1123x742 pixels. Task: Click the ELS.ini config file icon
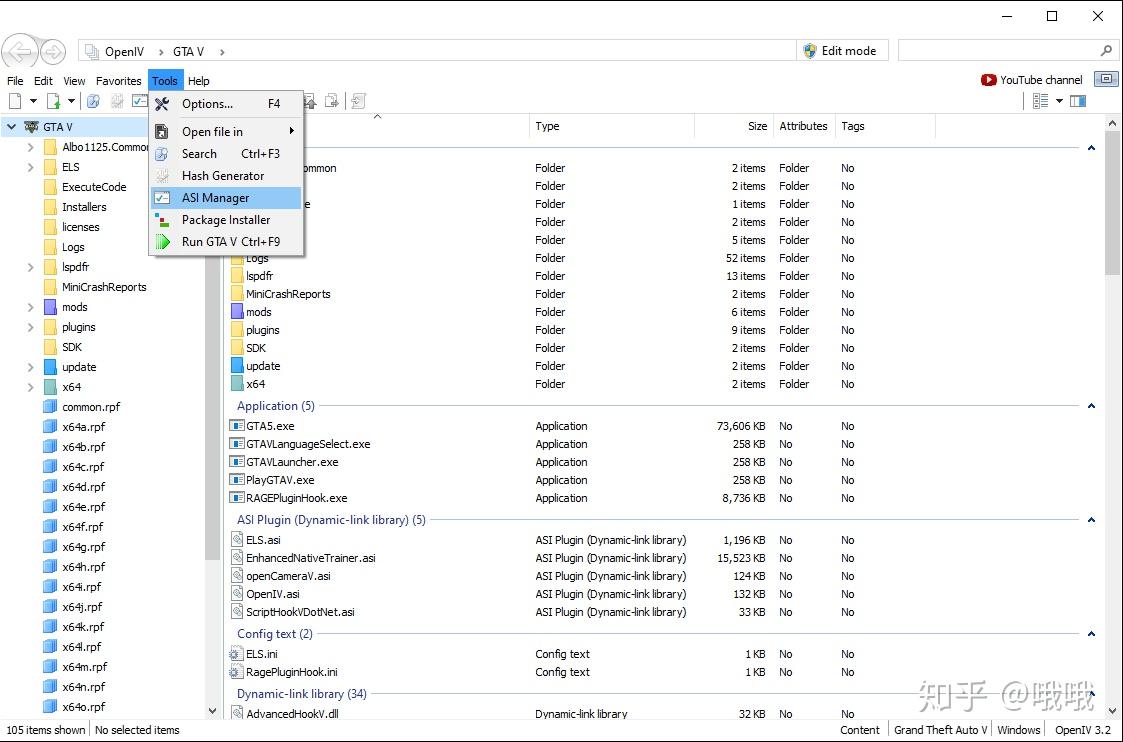(236, 654)
